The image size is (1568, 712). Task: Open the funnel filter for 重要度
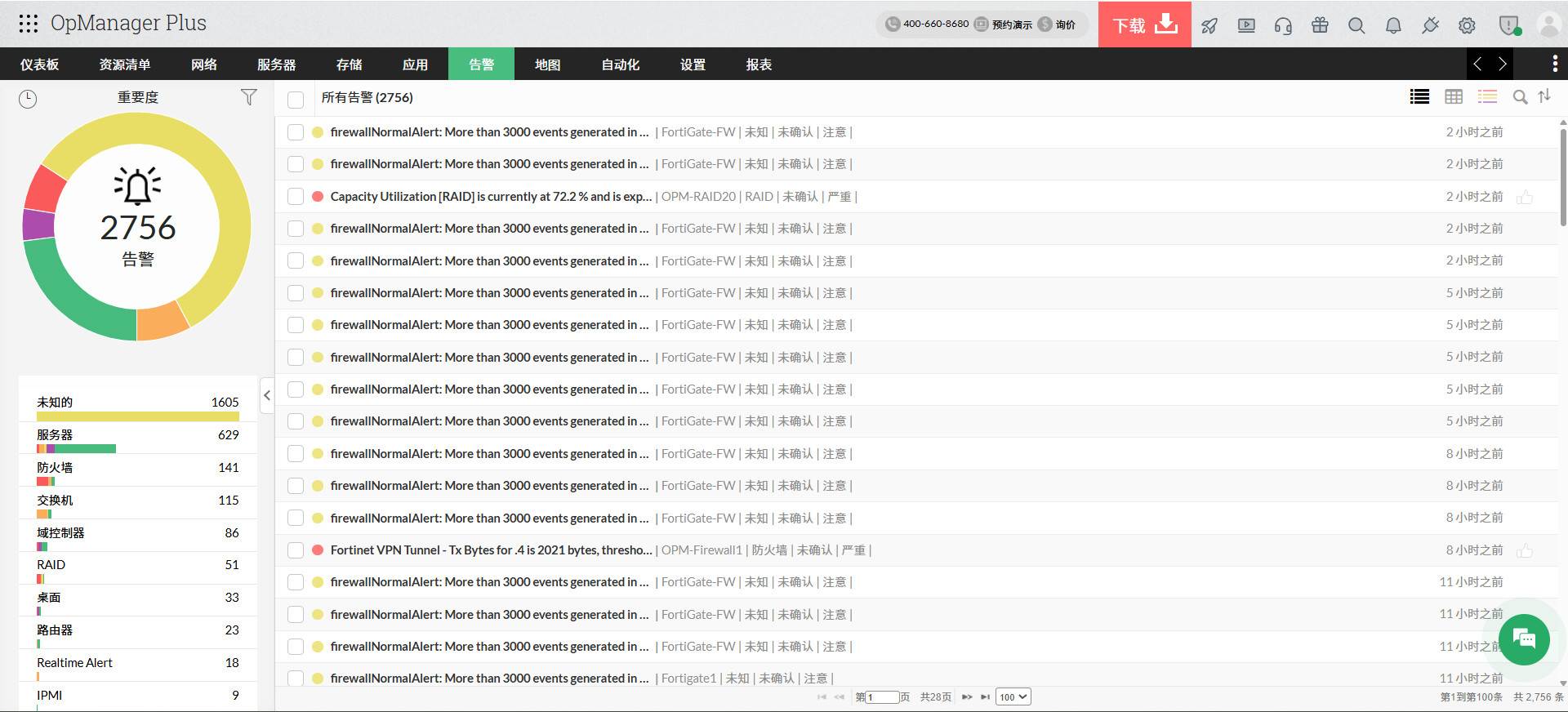(249, 97)
